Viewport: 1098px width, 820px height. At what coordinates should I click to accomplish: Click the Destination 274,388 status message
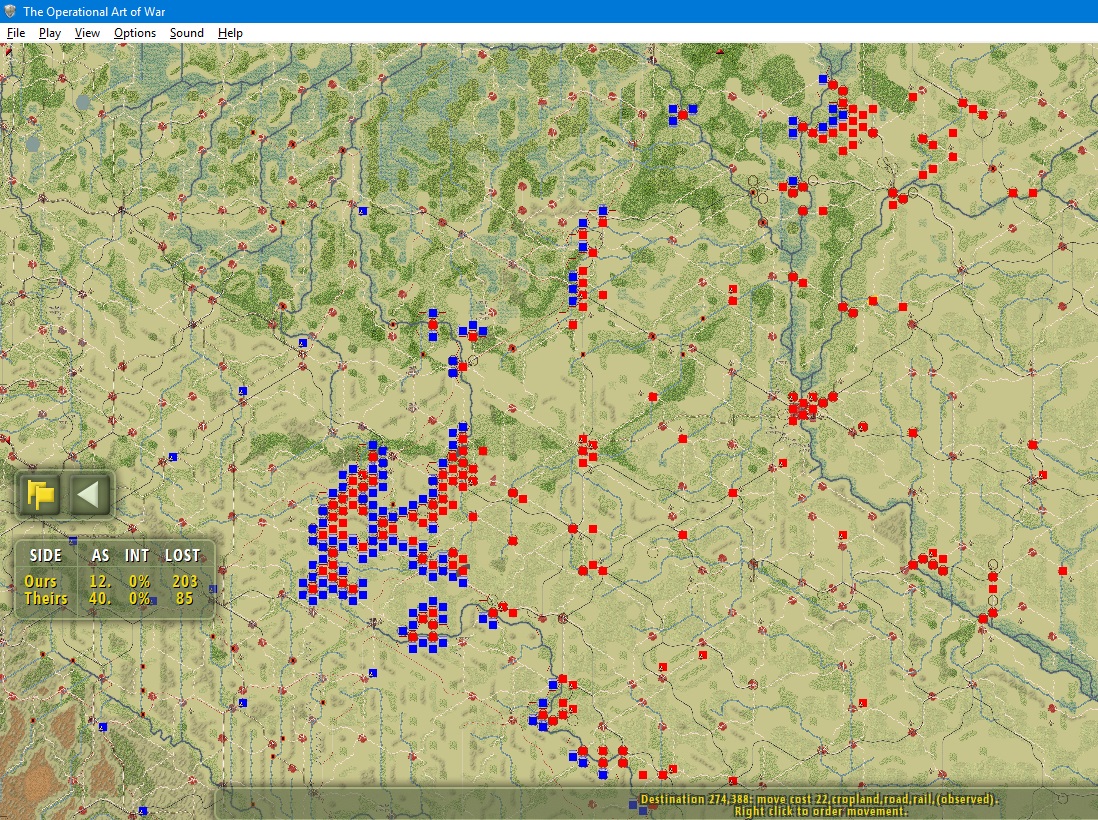coord(819,799)
